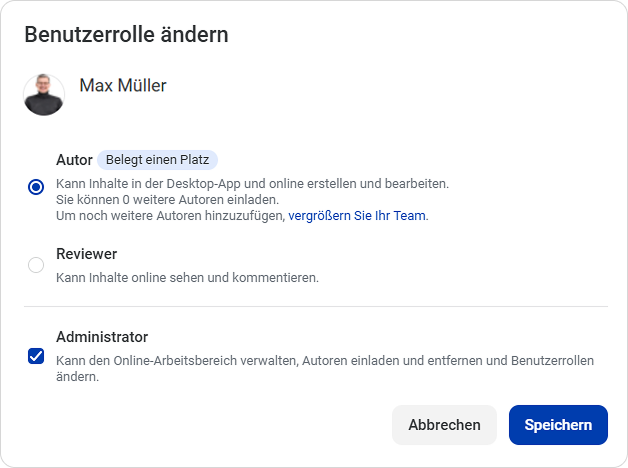Uncheck the Administrator checkbox
Image resolution: width=628 pixels, height=468 pixels.
(36, 356)
